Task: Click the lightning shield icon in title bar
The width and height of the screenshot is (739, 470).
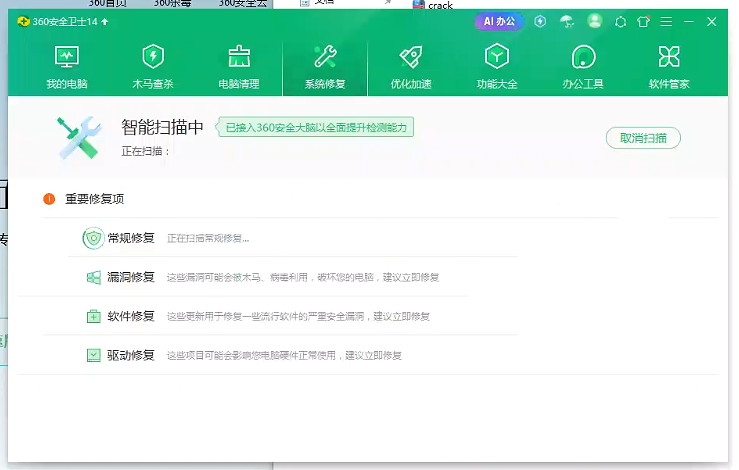Action: [540, 21]
